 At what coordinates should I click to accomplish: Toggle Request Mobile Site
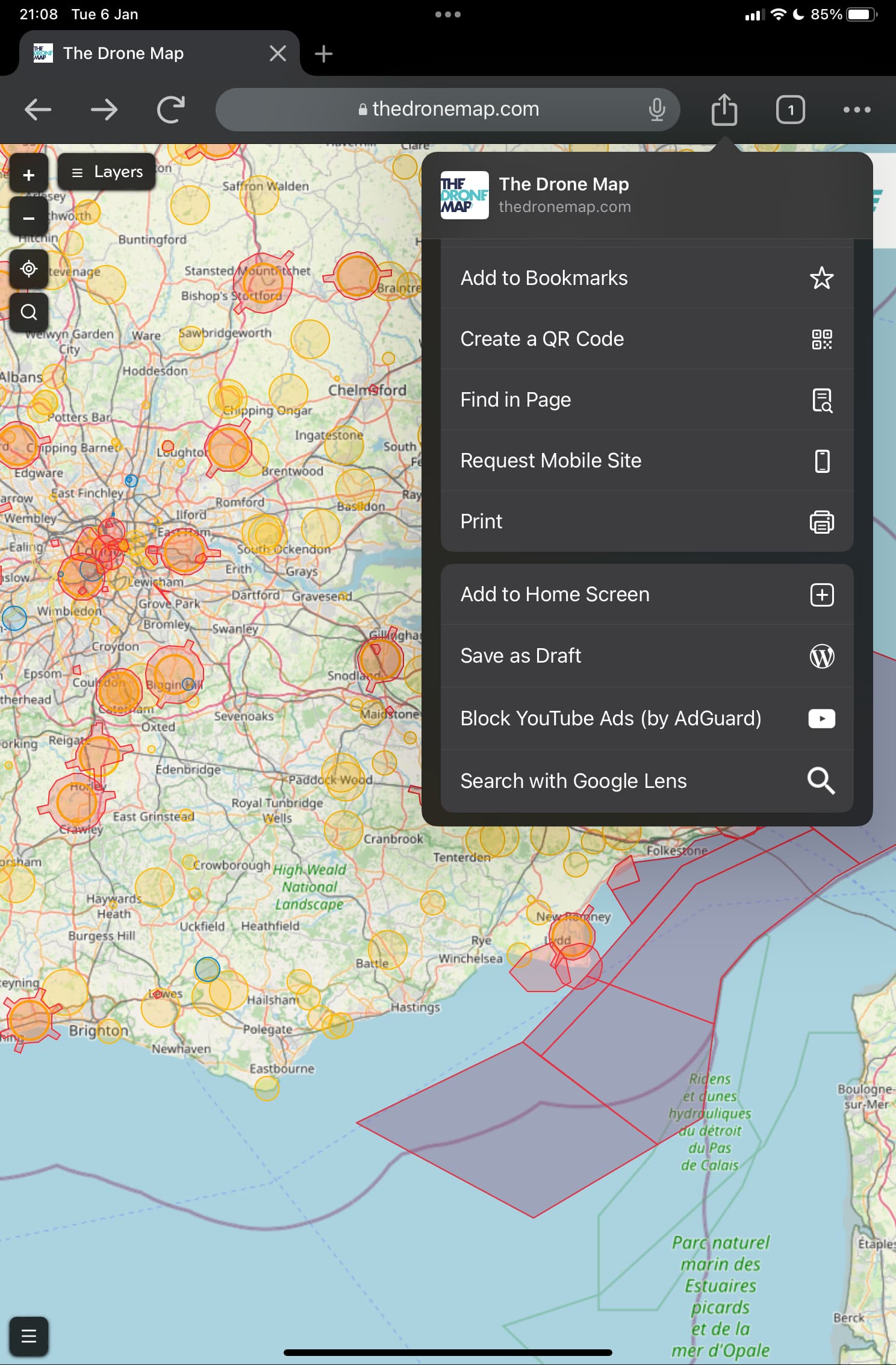tap(647, 461)
